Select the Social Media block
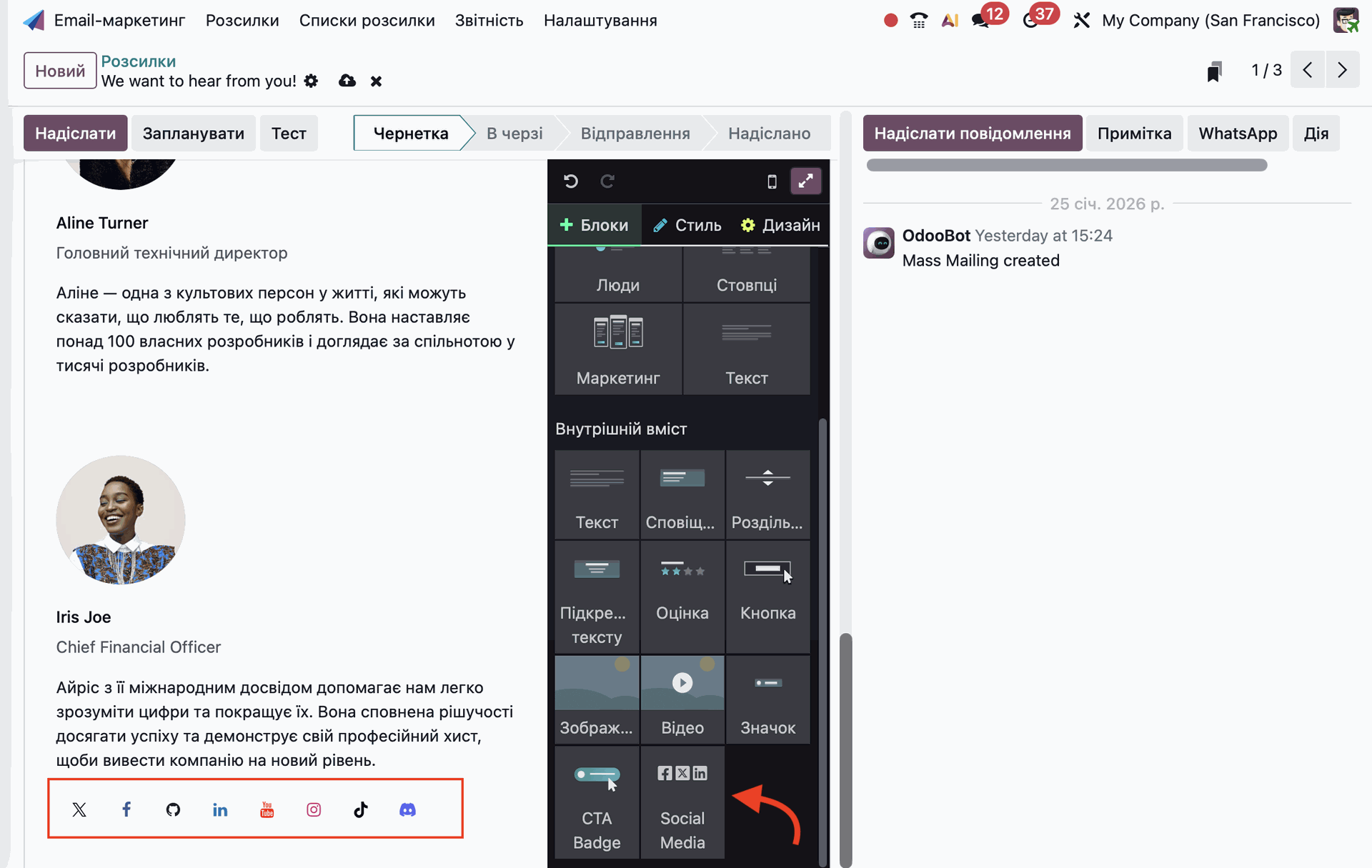This screenshot has width=1372, height=868. coord(682,802)
